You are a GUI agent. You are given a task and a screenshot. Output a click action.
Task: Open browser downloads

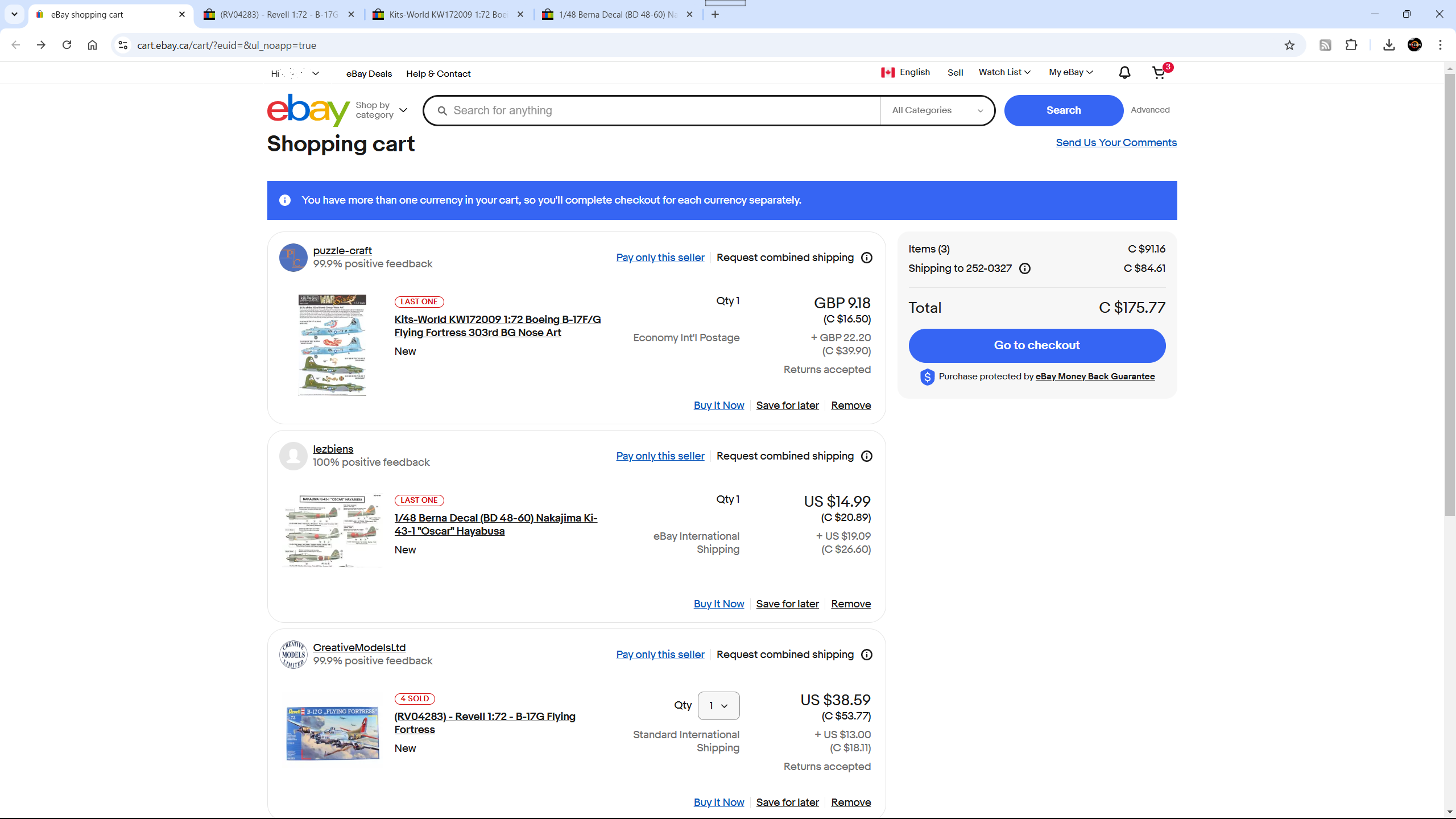(1389, 45)
